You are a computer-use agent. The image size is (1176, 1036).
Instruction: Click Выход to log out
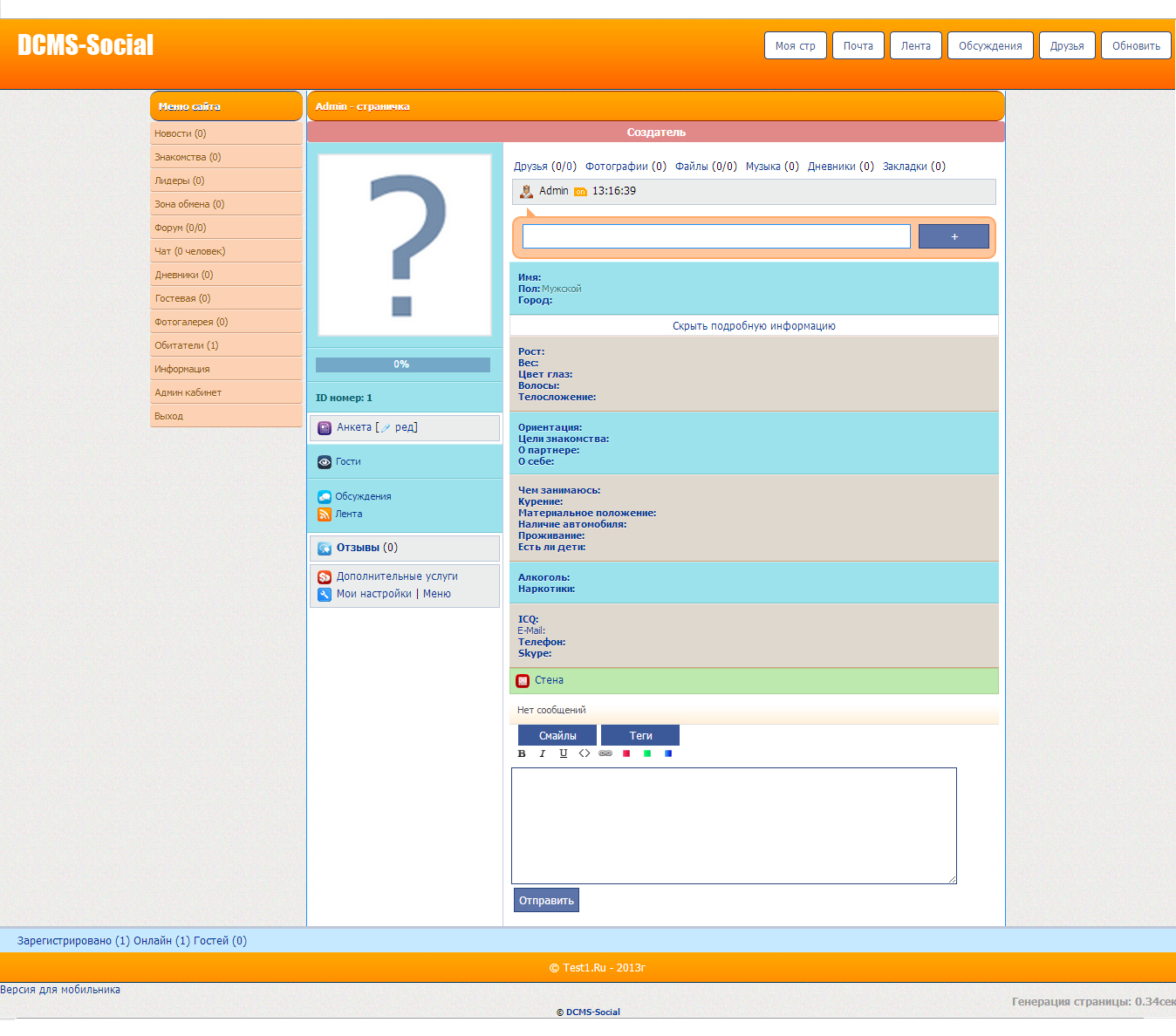coord(226,416)
